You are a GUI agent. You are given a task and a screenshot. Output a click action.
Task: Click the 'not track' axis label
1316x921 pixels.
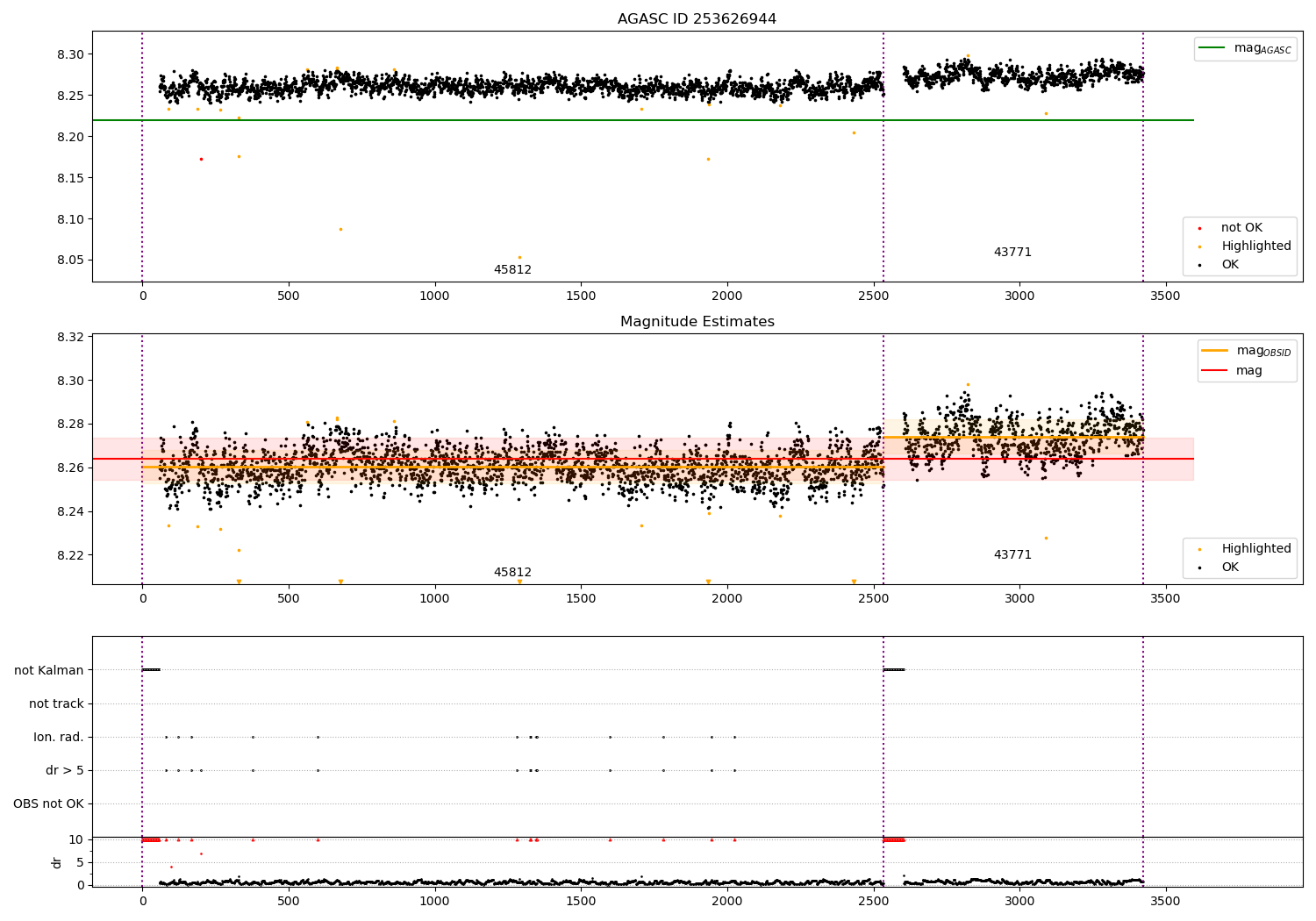pos(56,703)
